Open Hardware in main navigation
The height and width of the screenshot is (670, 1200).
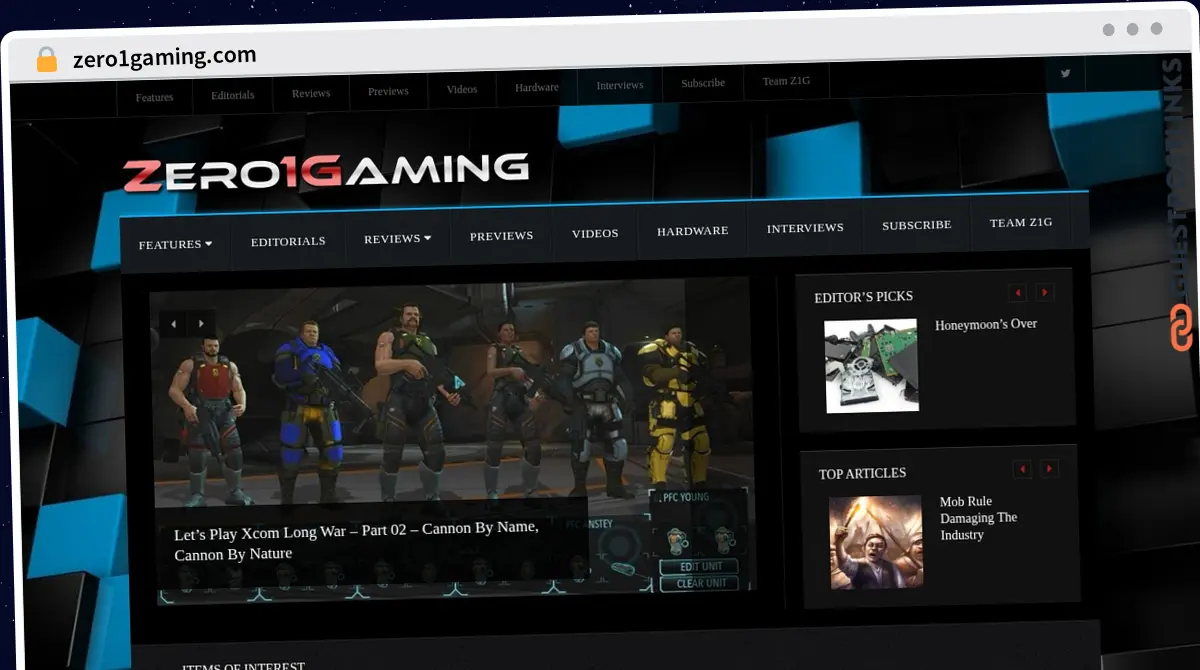(x=692, y=230)
